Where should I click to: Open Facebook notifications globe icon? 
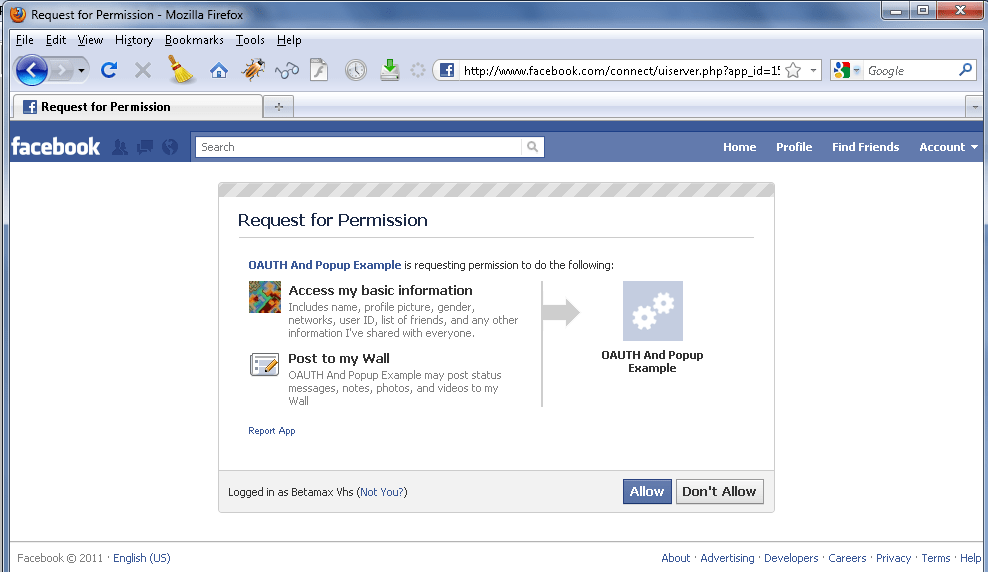click(x=170, y=147)
